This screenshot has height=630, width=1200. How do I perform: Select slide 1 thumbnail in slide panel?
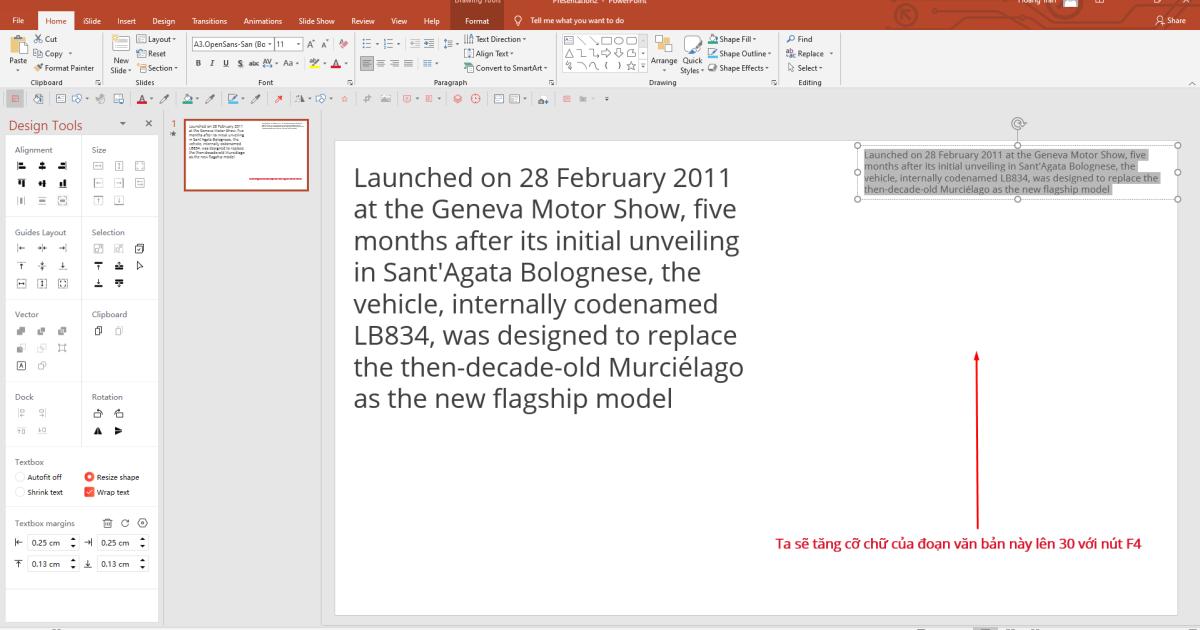coord(246,154)
